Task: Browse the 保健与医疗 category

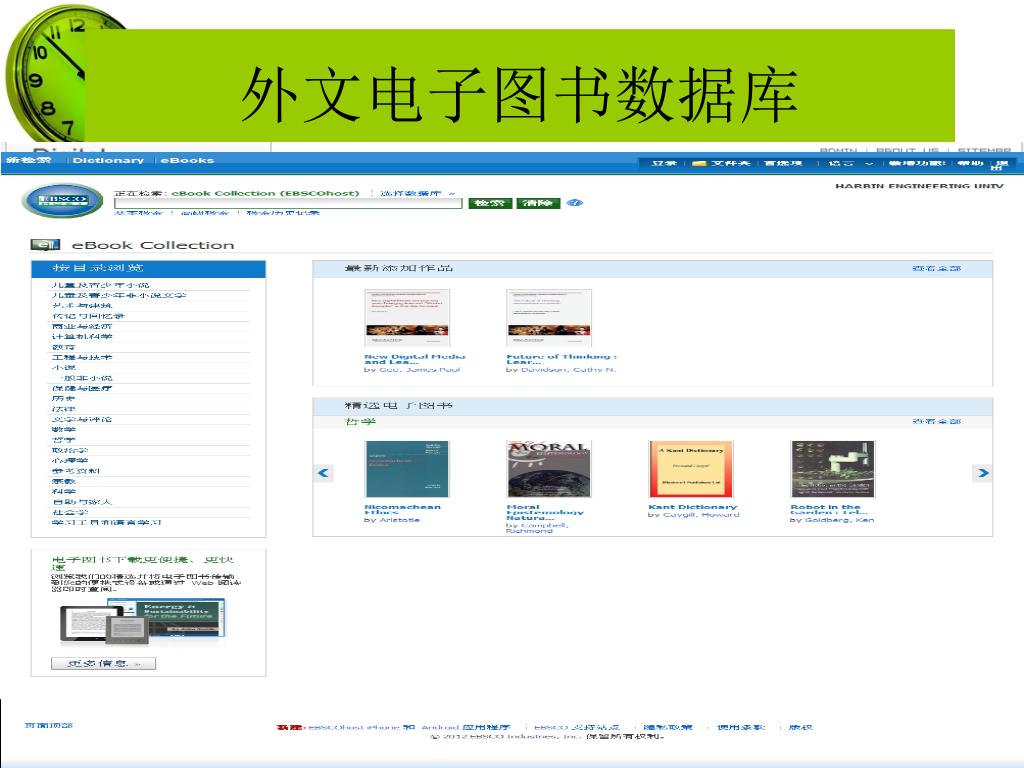Action: (x=82, y=389)
